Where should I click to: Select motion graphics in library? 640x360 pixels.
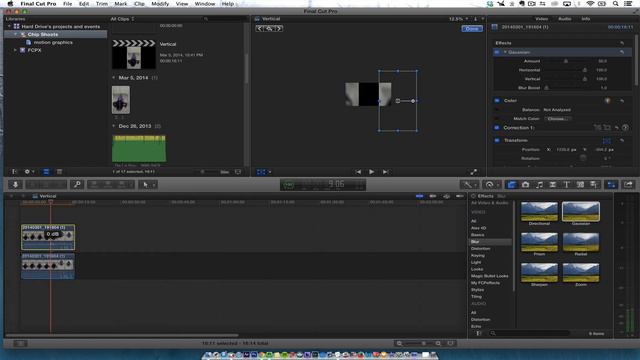(53, 42)
